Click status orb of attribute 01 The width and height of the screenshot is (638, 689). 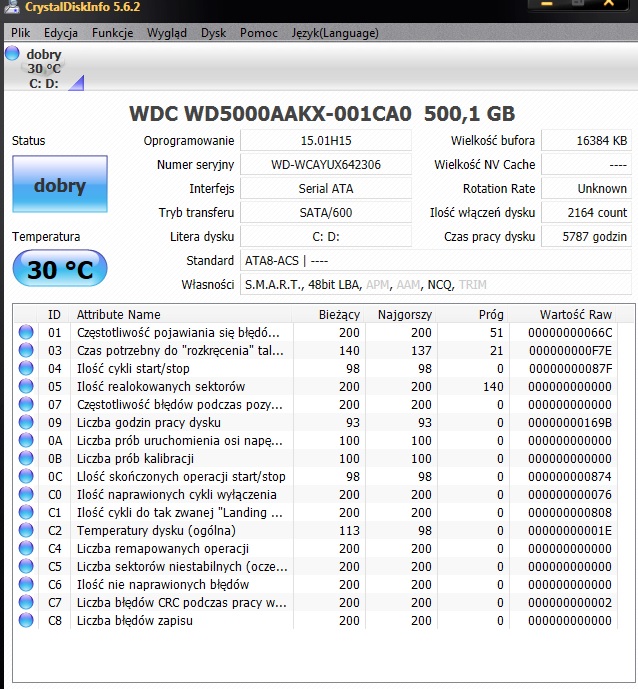[26, 332]
